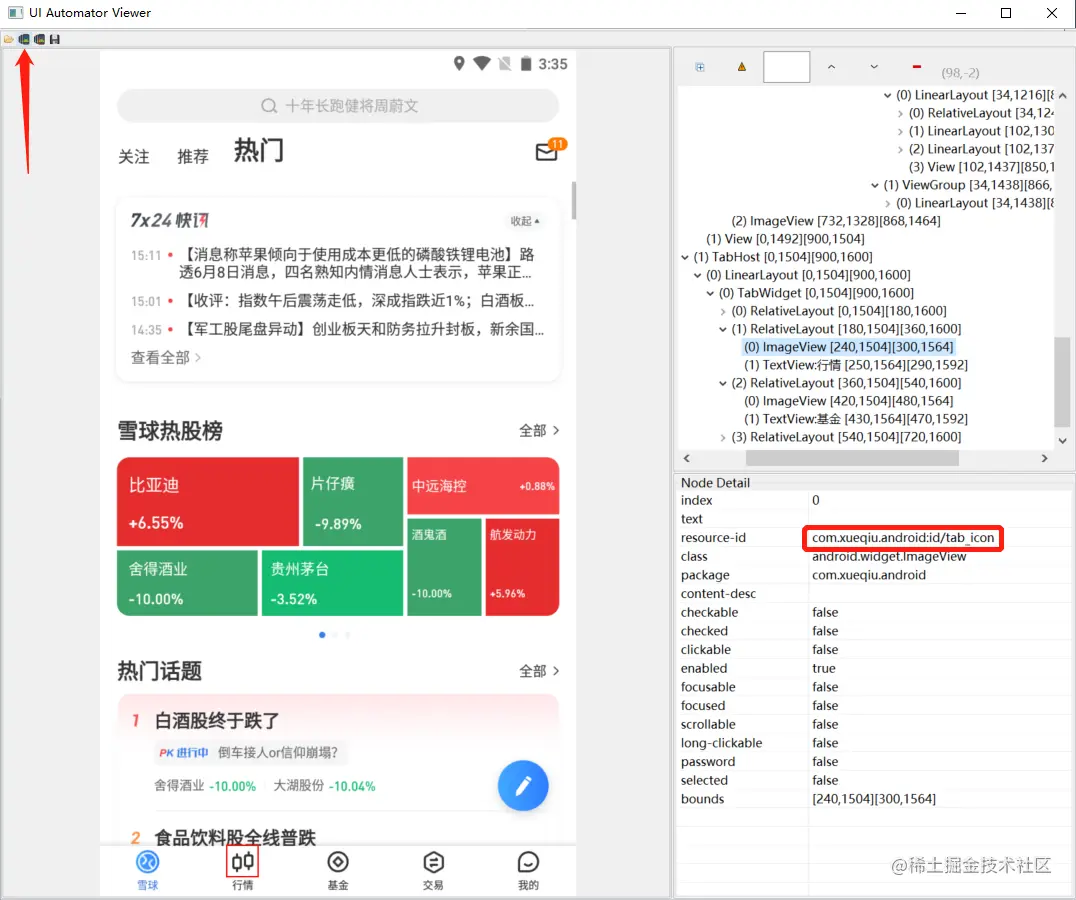
Task: Tap the 贵州茅台 -3.52% stock tile
Action: coord(332,583)
